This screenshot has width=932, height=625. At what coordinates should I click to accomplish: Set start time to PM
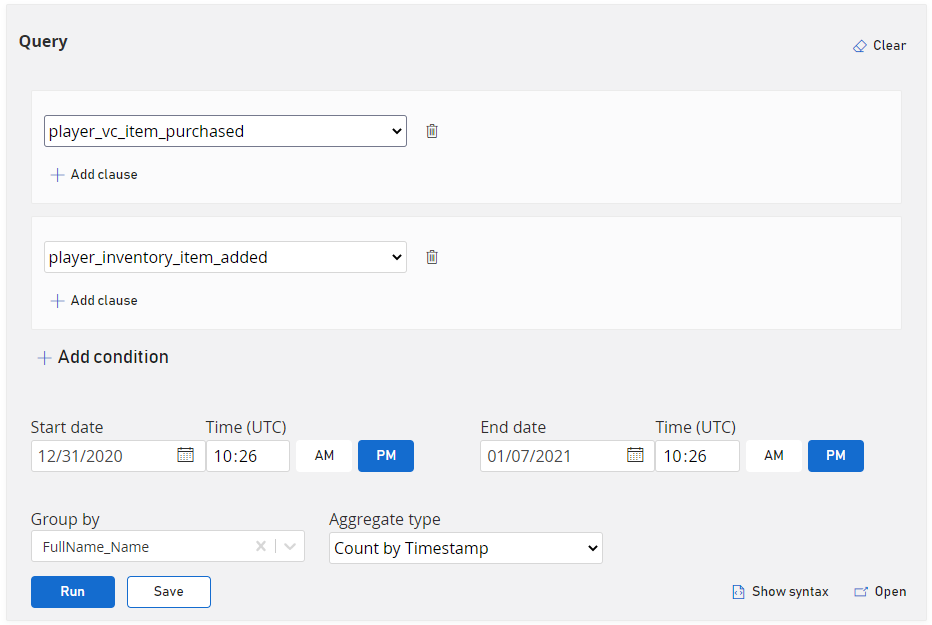click(386, 456)
